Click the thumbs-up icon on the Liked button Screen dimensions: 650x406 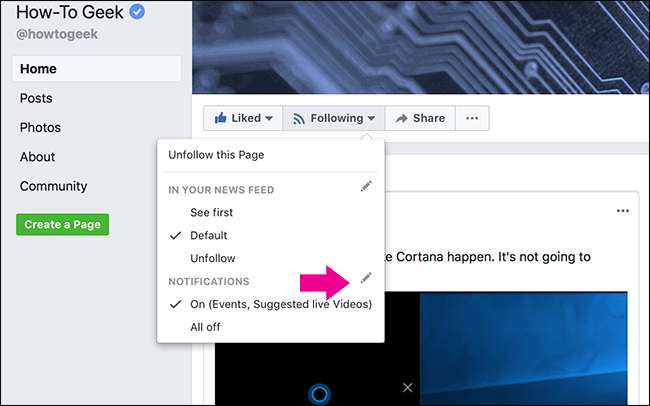tap(220, 118)
